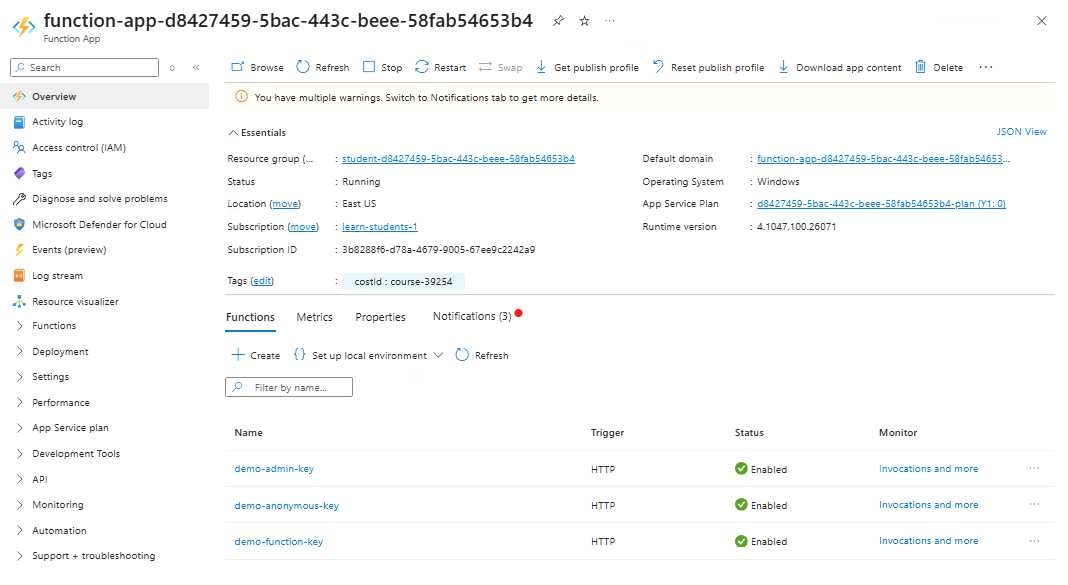The width and height of the screenshot is (1068, 585).
Task: Expand the Deployment menu group
Action: pyautogui.click(x=60, y=352)
